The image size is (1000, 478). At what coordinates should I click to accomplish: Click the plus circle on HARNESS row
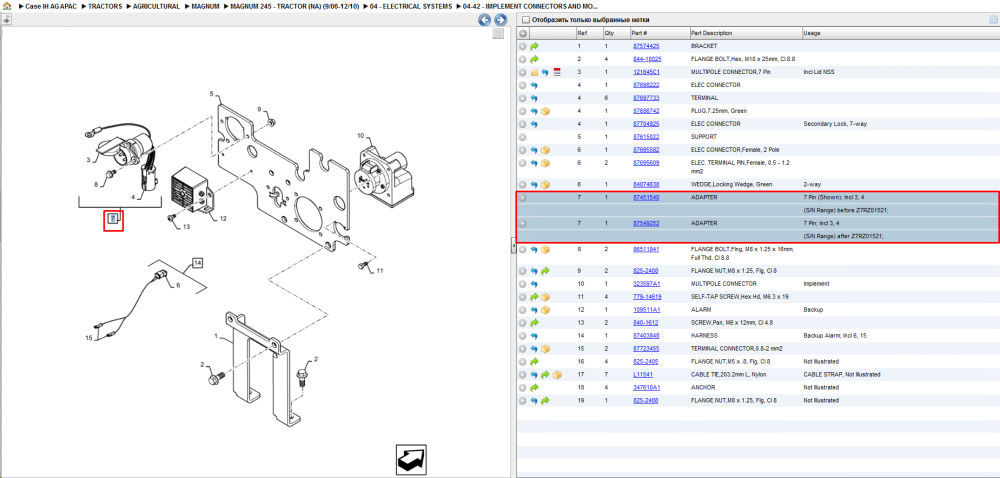(x=522, y=336)
